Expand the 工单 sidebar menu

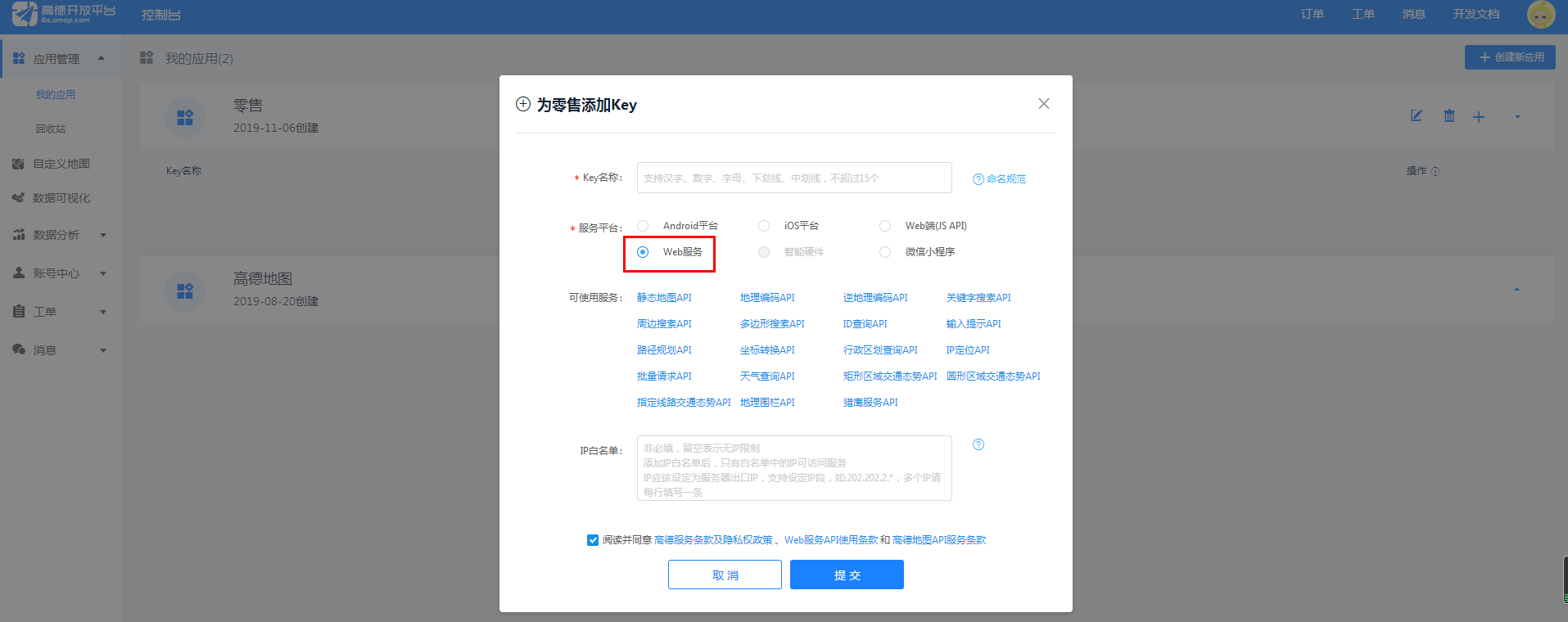pos(103,312)
